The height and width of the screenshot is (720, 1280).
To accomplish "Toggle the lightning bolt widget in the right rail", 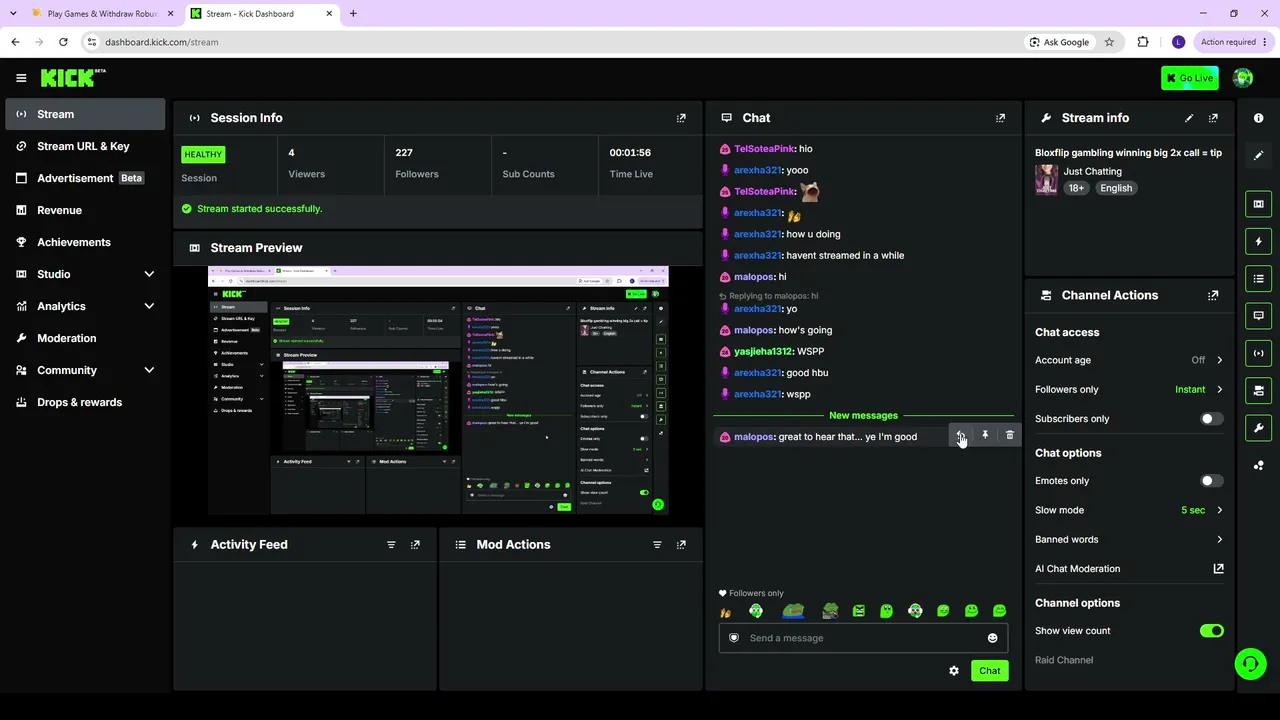I will point(1258,241).
